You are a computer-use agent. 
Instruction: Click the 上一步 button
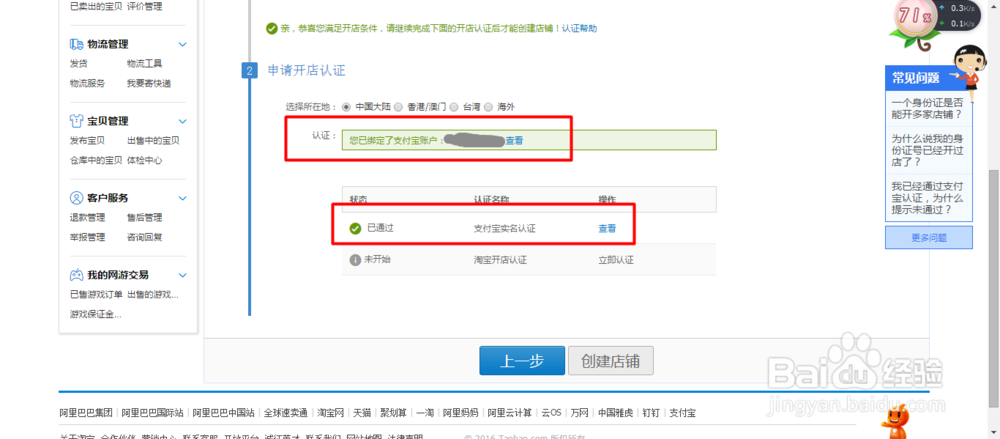[x=522, y=361]
